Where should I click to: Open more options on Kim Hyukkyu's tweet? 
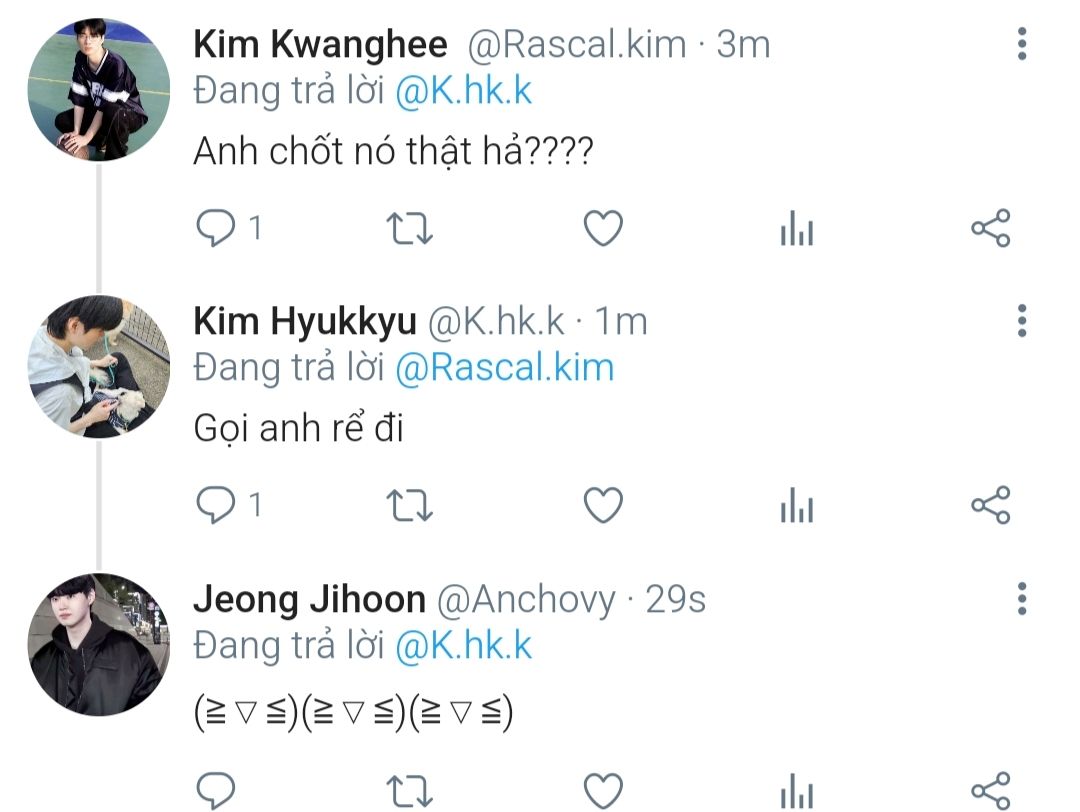click(x=1021, y=321)
